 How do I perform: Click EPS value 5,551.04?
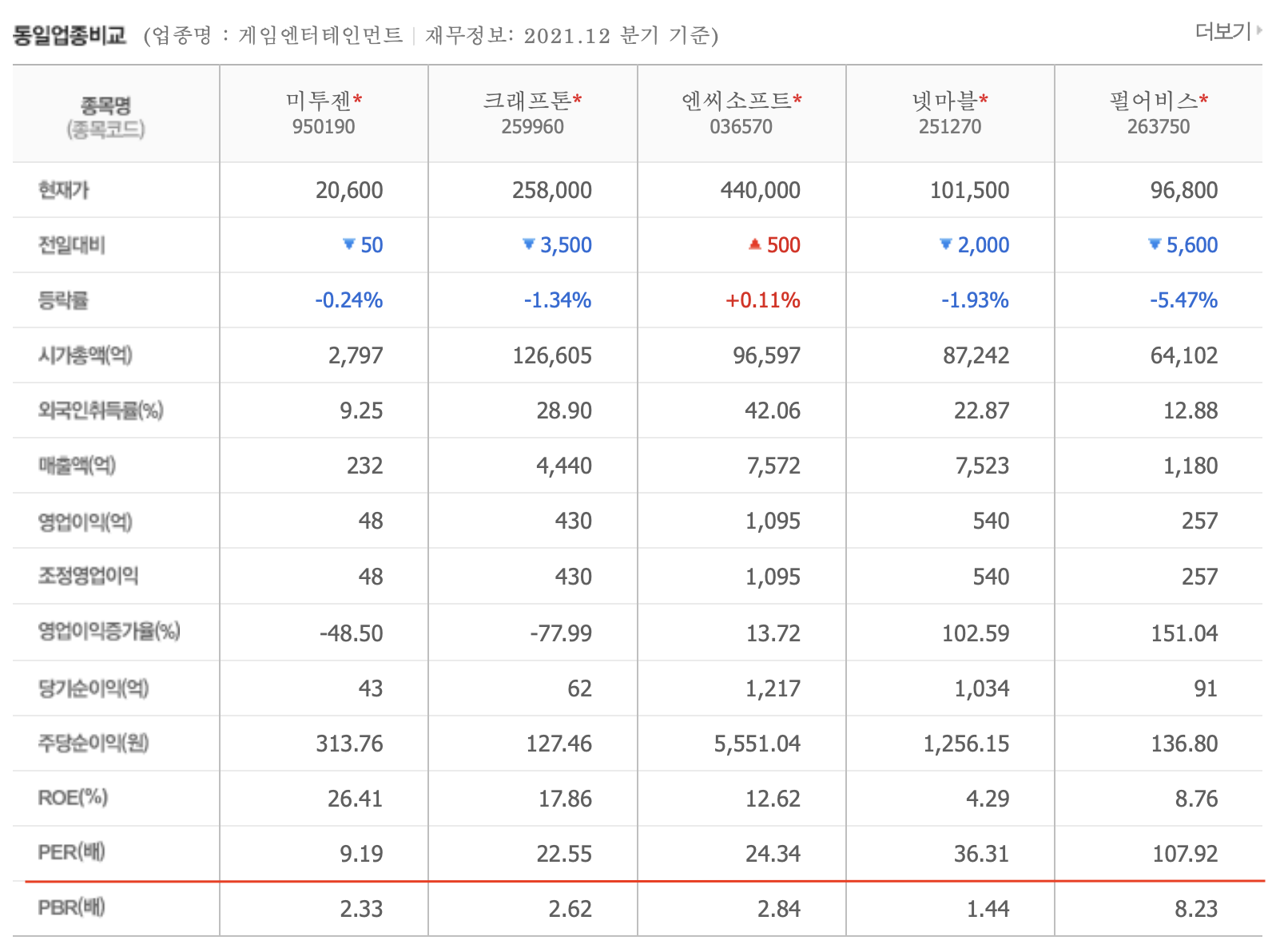757,744
